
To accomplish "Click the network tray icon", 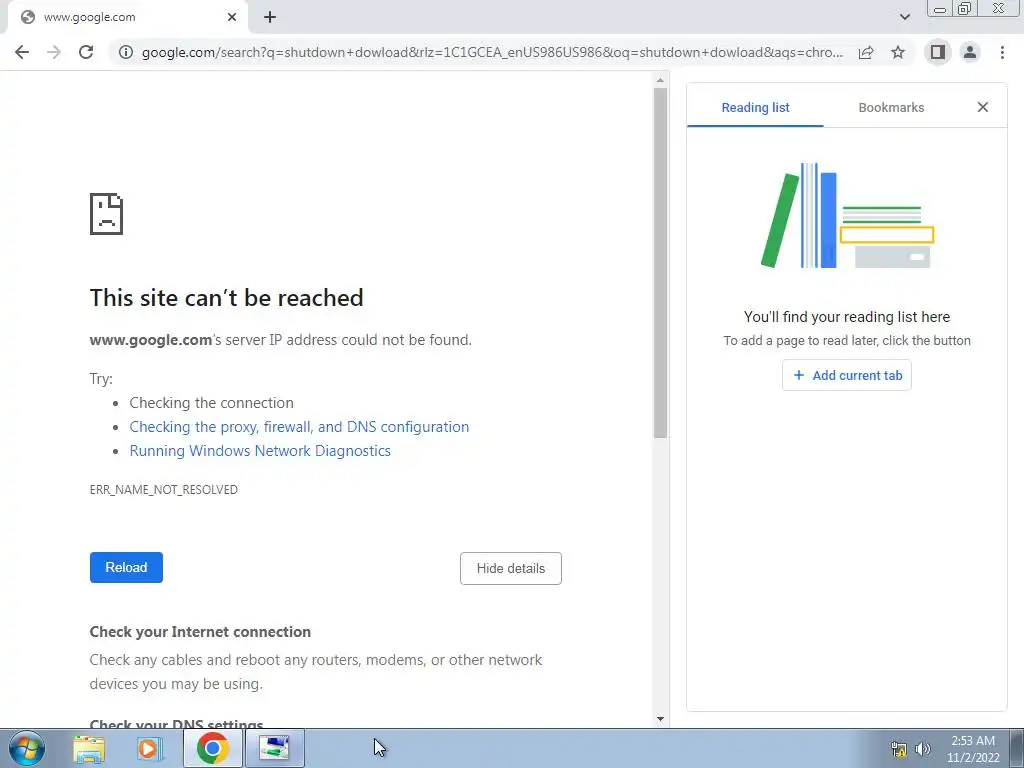I will click(x=899, y=749).
